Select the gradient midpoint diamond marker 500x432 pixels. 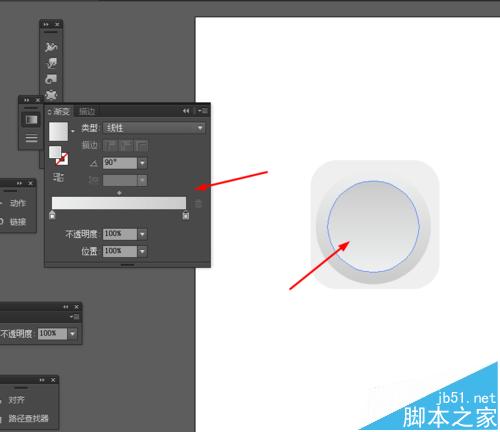tap(119, 193)
